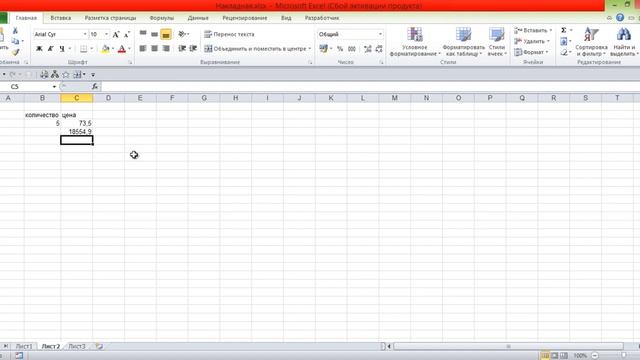Open Условное форматирование menu
Image resolution: width=640 pixels, height=360 pixels.
tap(415, 42)
